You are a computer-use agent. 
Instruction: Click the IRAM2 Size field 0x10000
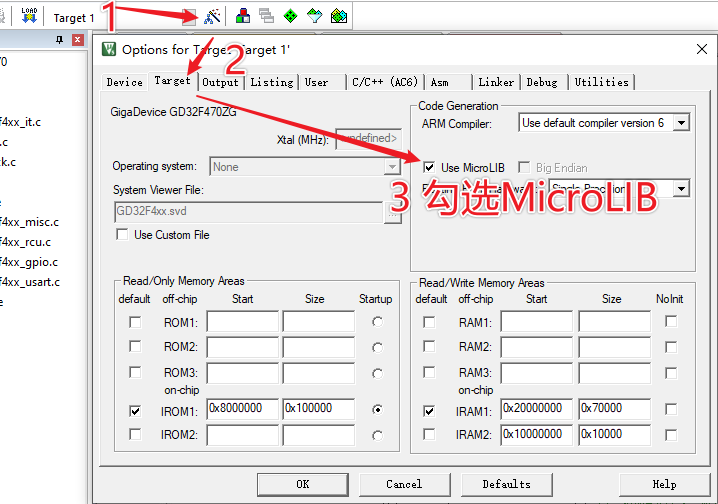tap(615, 435)
